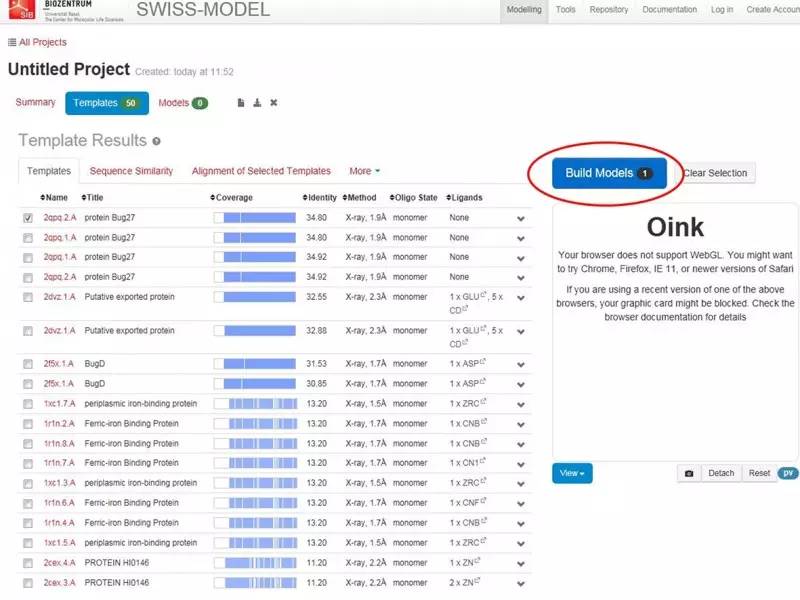Click the coverage bar of BugD 31.53 row
This screenshot has height=600, width=800.
tap(255, 364)
